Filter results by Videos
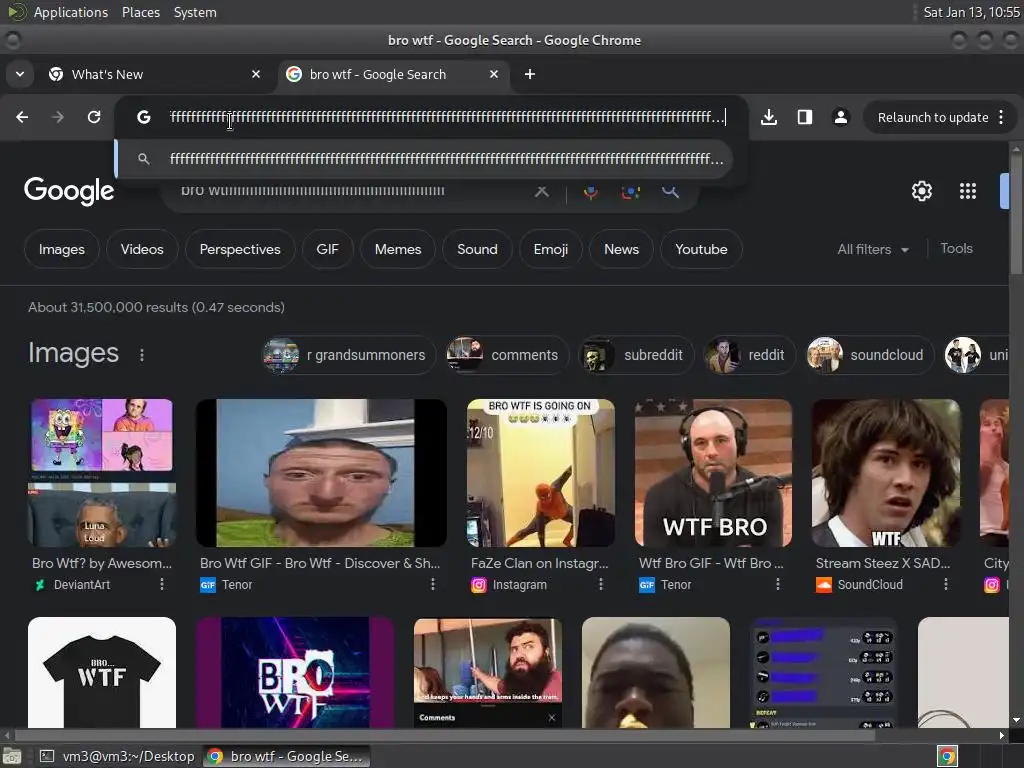Viewport: 1024px width, 768px height. [142, 249]
